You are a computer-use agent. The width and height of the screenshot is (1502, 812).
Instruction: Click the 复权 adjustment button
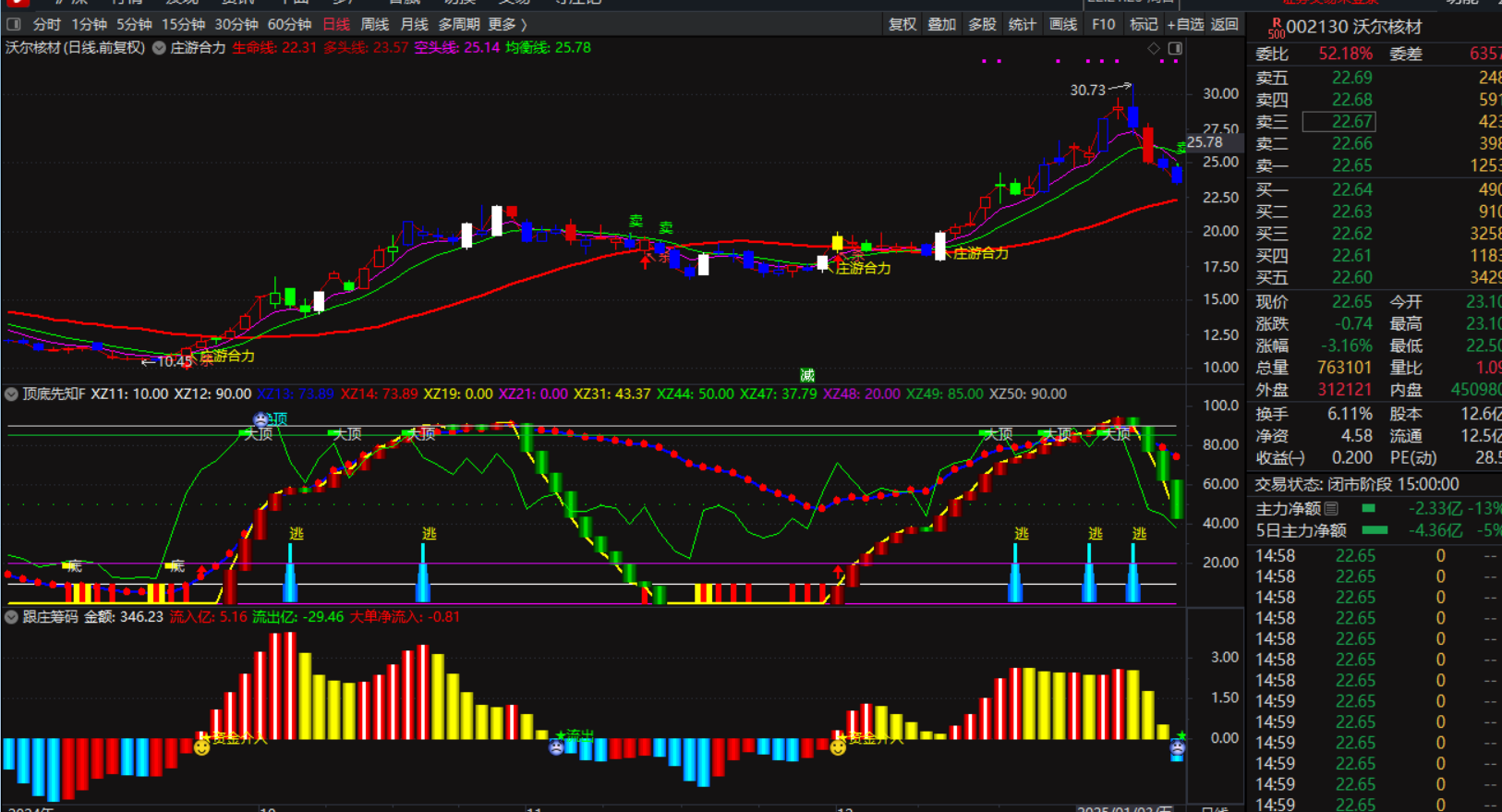click(902, 24)
